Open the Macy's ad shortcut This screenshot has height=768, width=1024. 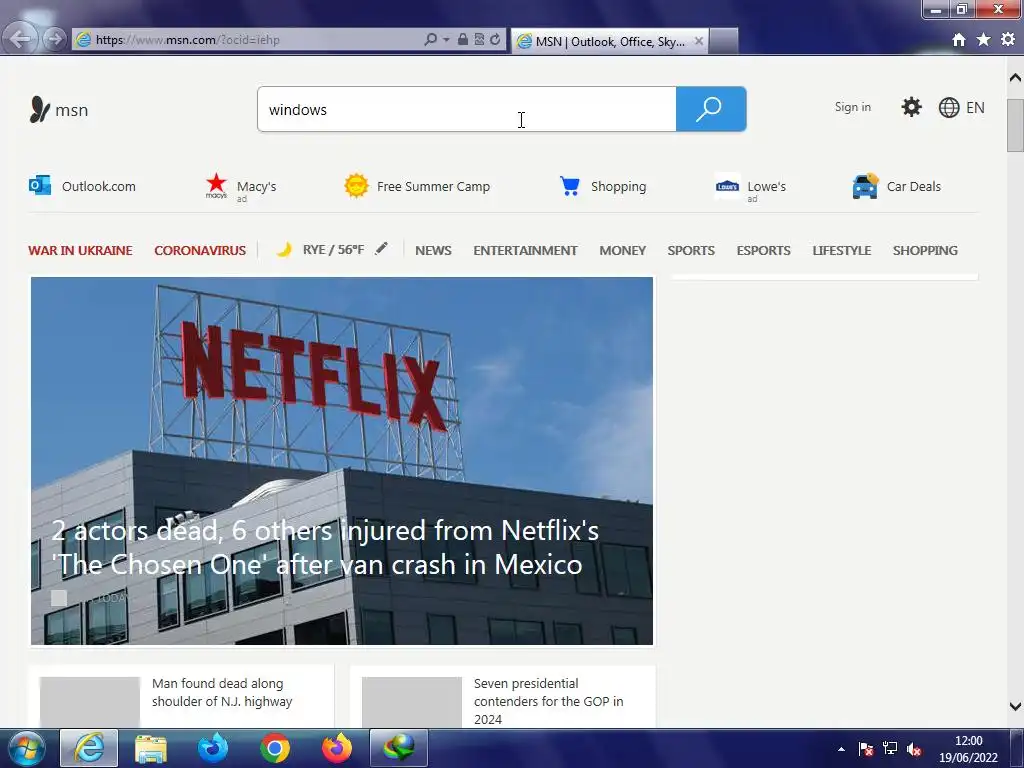241,187
